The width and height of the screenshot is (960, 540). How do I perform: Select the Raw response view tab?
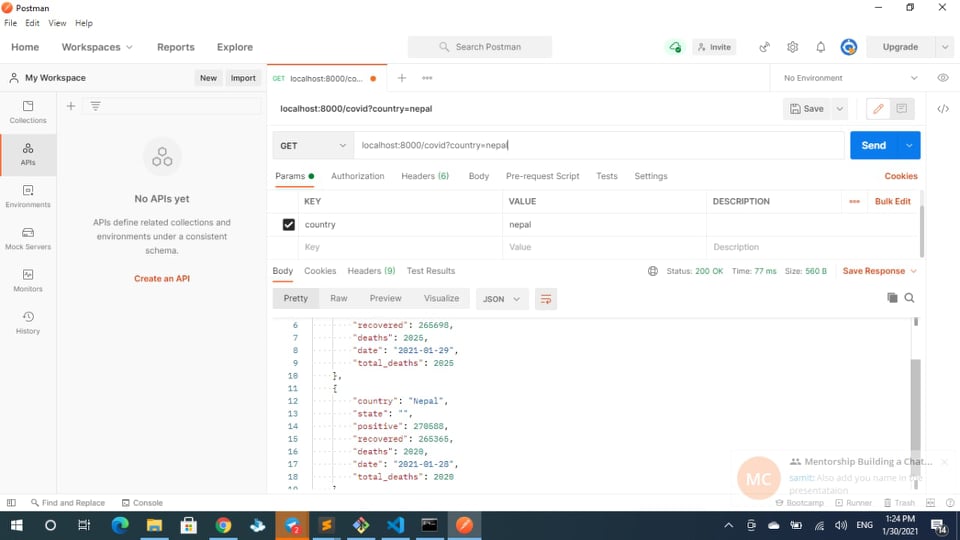[339, 298]
